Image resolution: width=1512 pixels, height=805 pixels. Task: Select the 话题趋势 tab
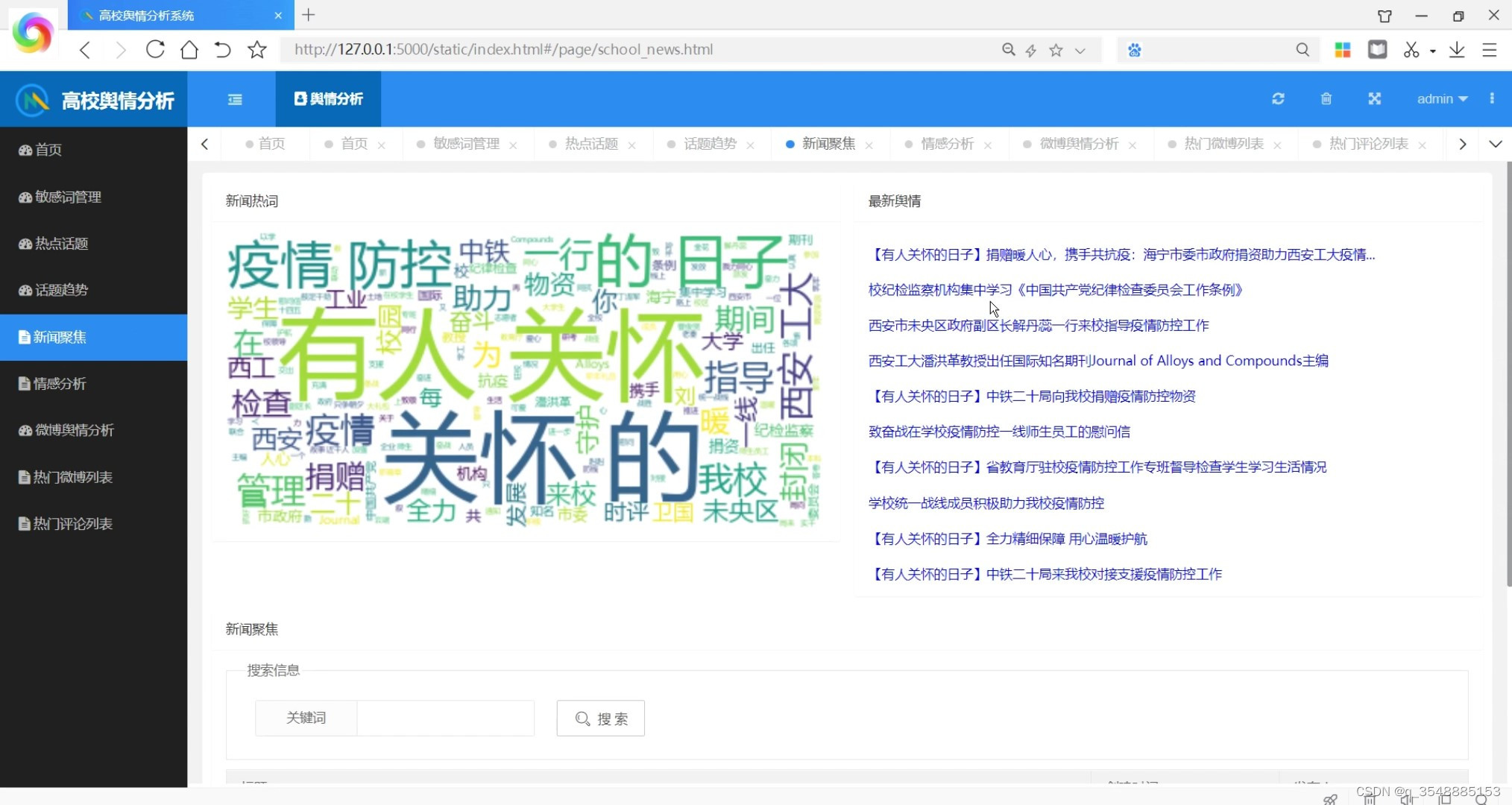pos(710,143)
